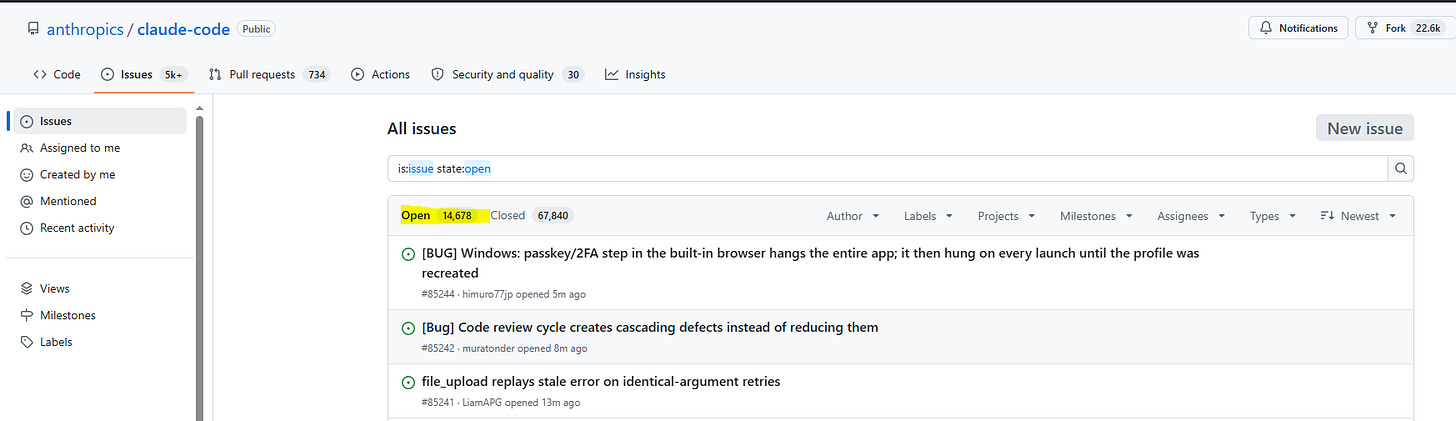Switch to the Issues tab
Screen dimensions: 1456x421
click(x=144, y=75)
